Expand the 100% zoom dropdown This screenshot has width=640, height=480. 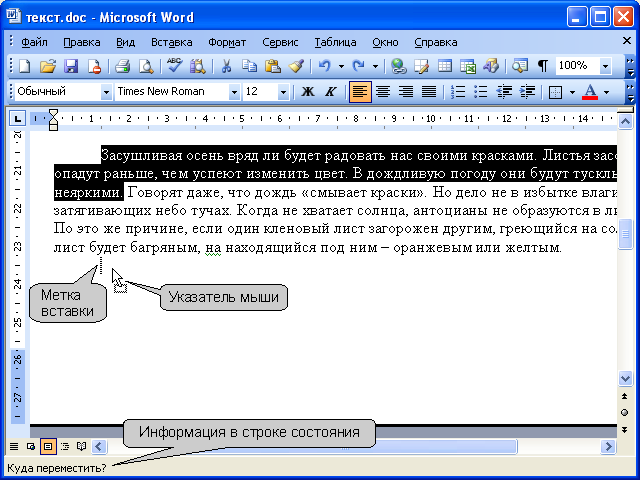pyautogui.click(x=606, y=66)
